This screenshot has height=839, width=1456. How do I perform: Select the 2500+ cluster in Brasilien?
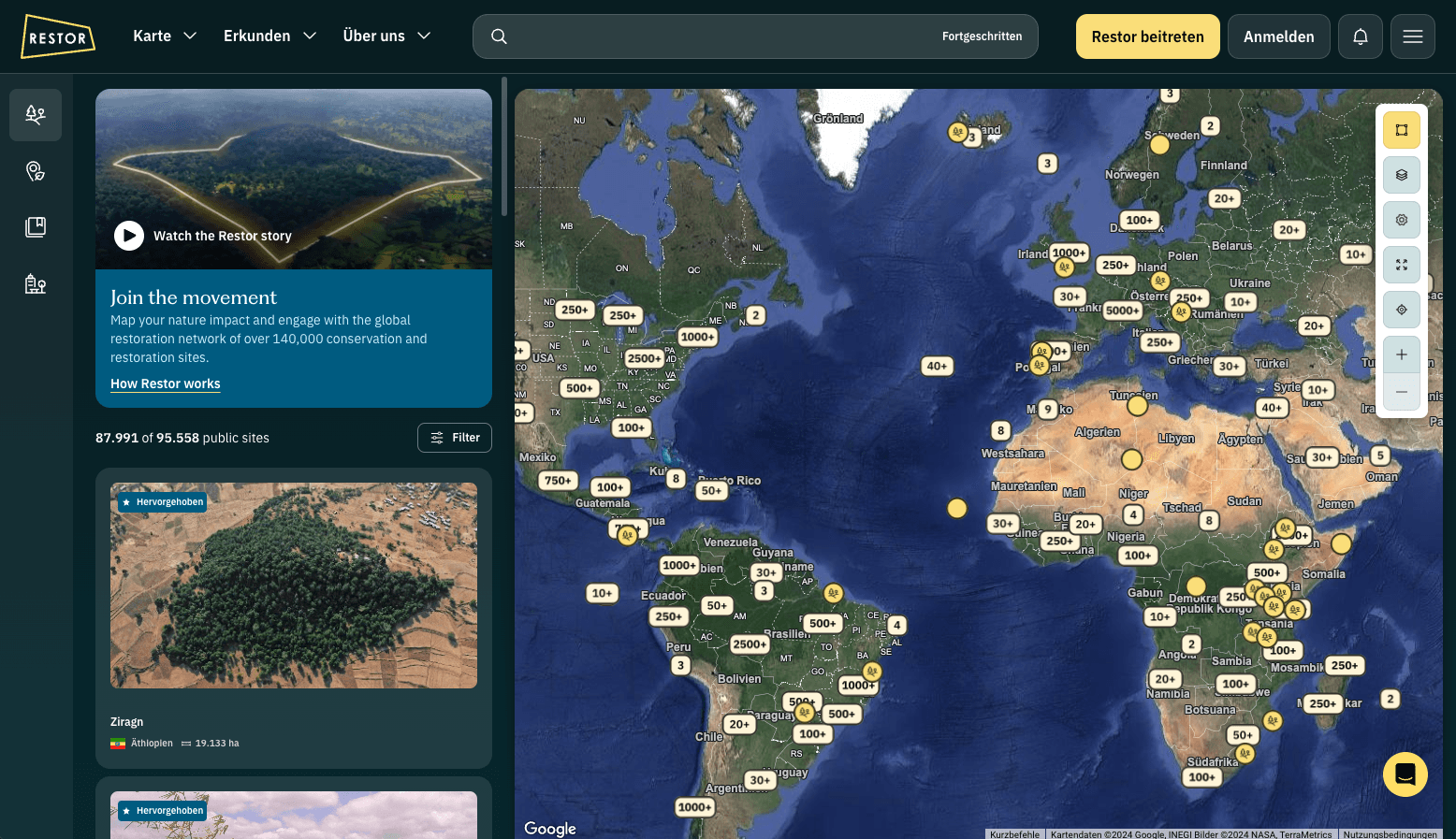(x=750, y=644)
